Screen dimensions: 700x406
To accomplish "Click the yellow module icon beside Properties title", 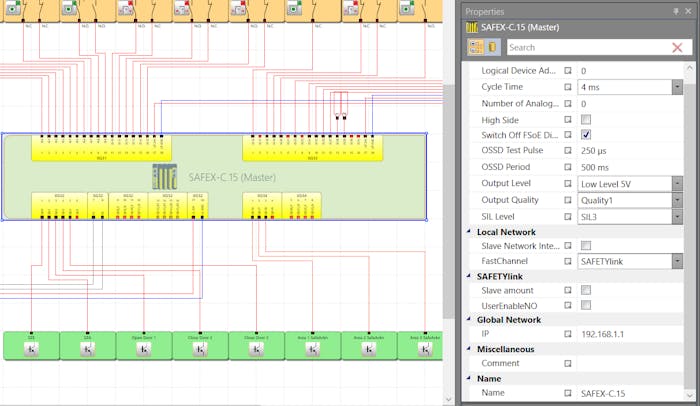I will click(x=472, y=28).
